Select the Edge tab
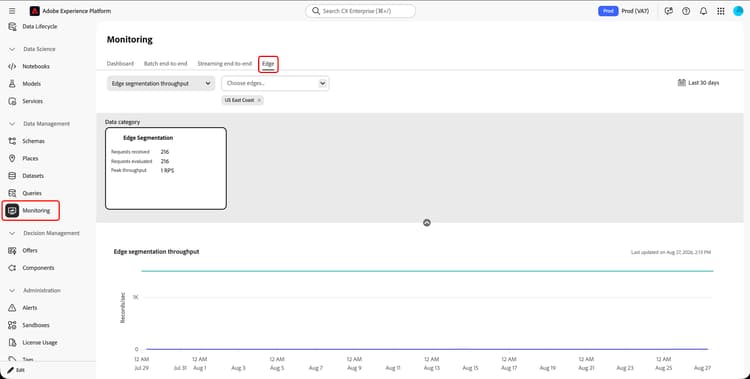The width and height of the screenshot is (750, 379). [x=268, y=64]
